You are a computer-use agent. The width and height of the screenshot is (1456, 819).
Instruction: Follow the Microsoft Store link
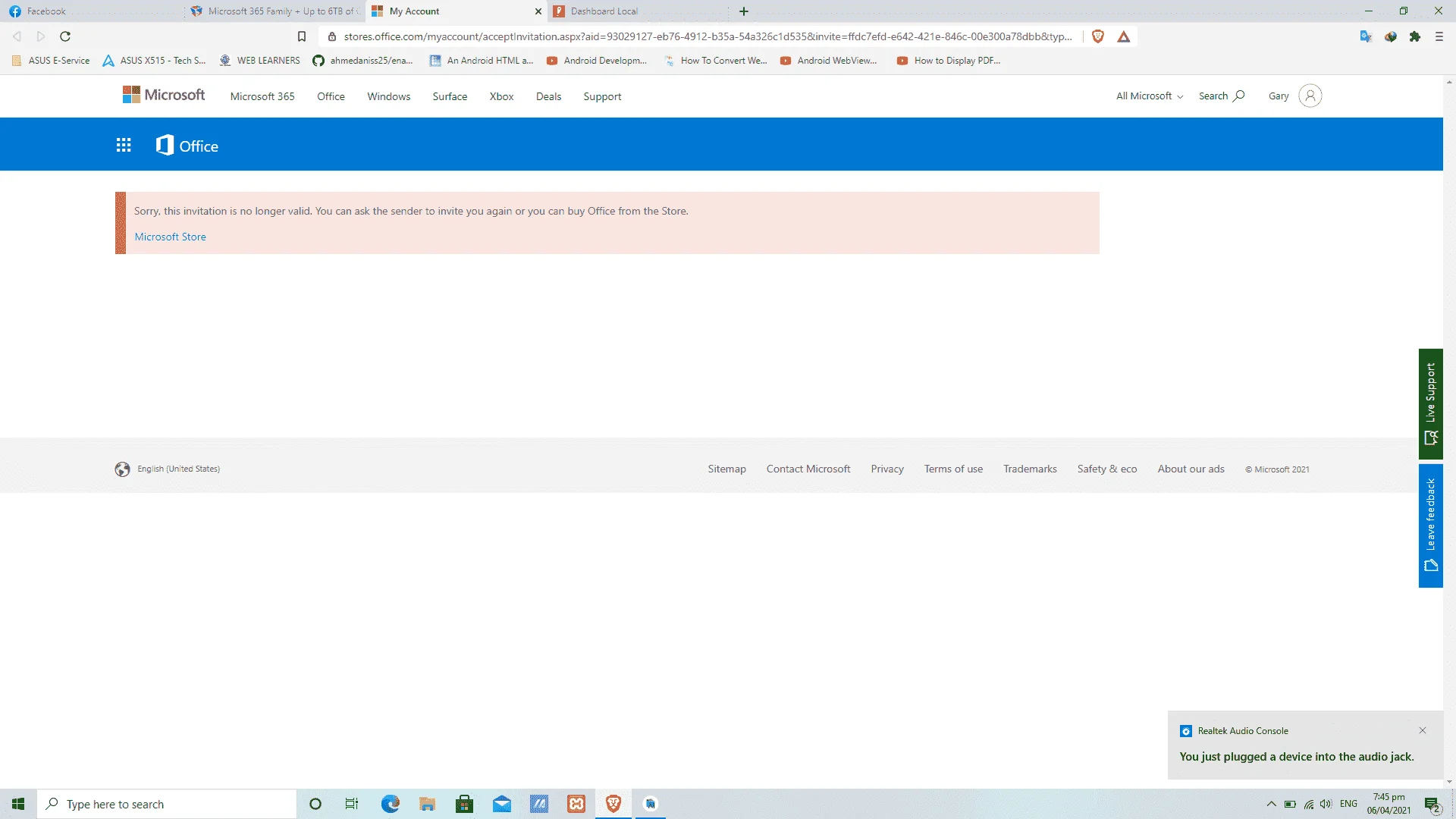pos(170,237)
